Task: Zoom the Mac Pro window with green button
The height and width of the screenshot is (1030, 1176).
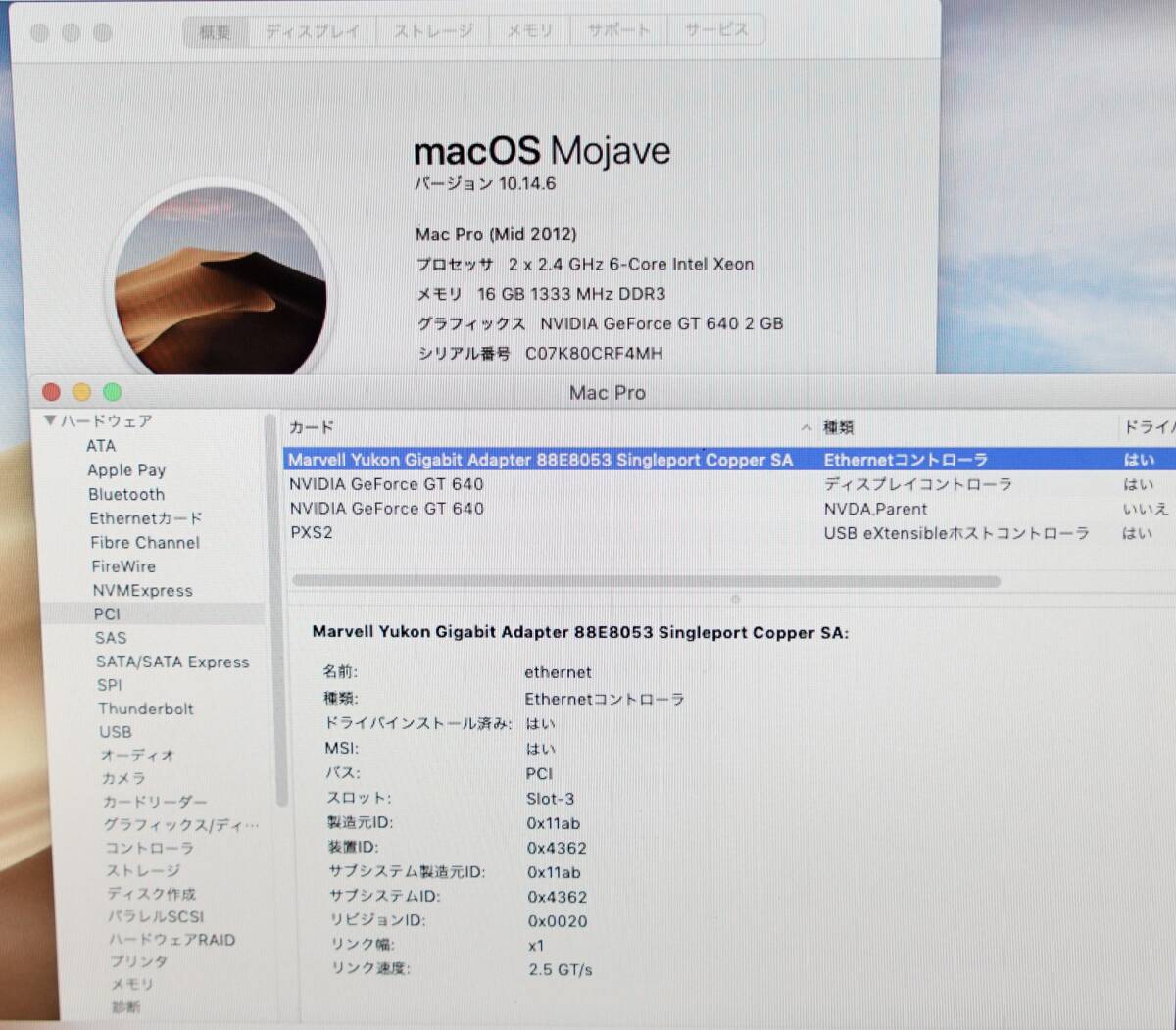Action: [x=113, y=392]
